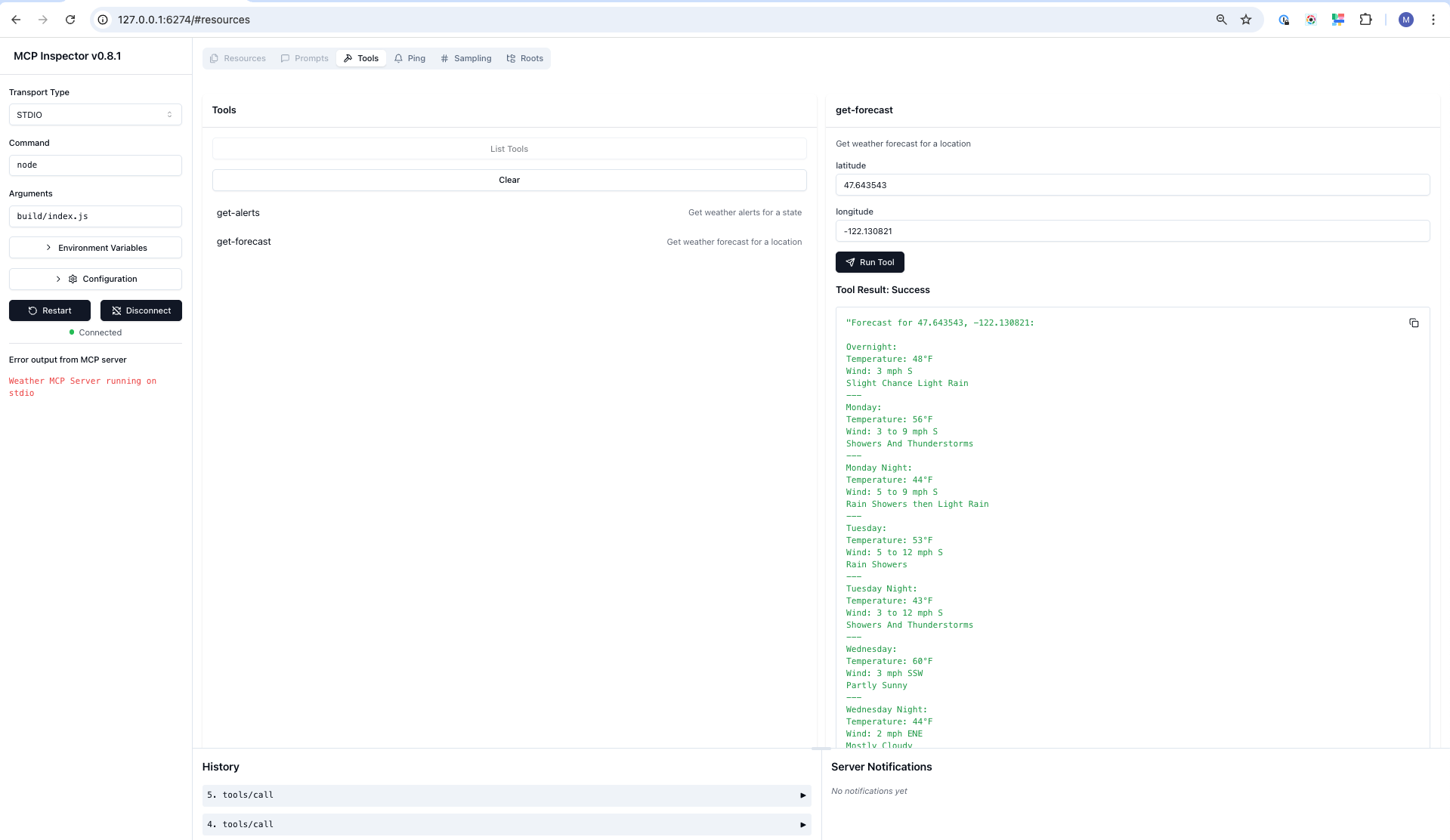This screenshot has height=840, width=1450.
Task: Expand history entry 4 tools/call
Action: pos(506,825)
